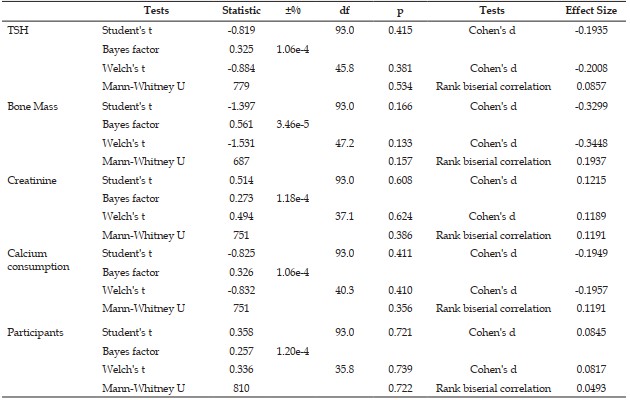Select Creatinine Student's t p value 0.608
630x400 pixels.
(400, 180)
